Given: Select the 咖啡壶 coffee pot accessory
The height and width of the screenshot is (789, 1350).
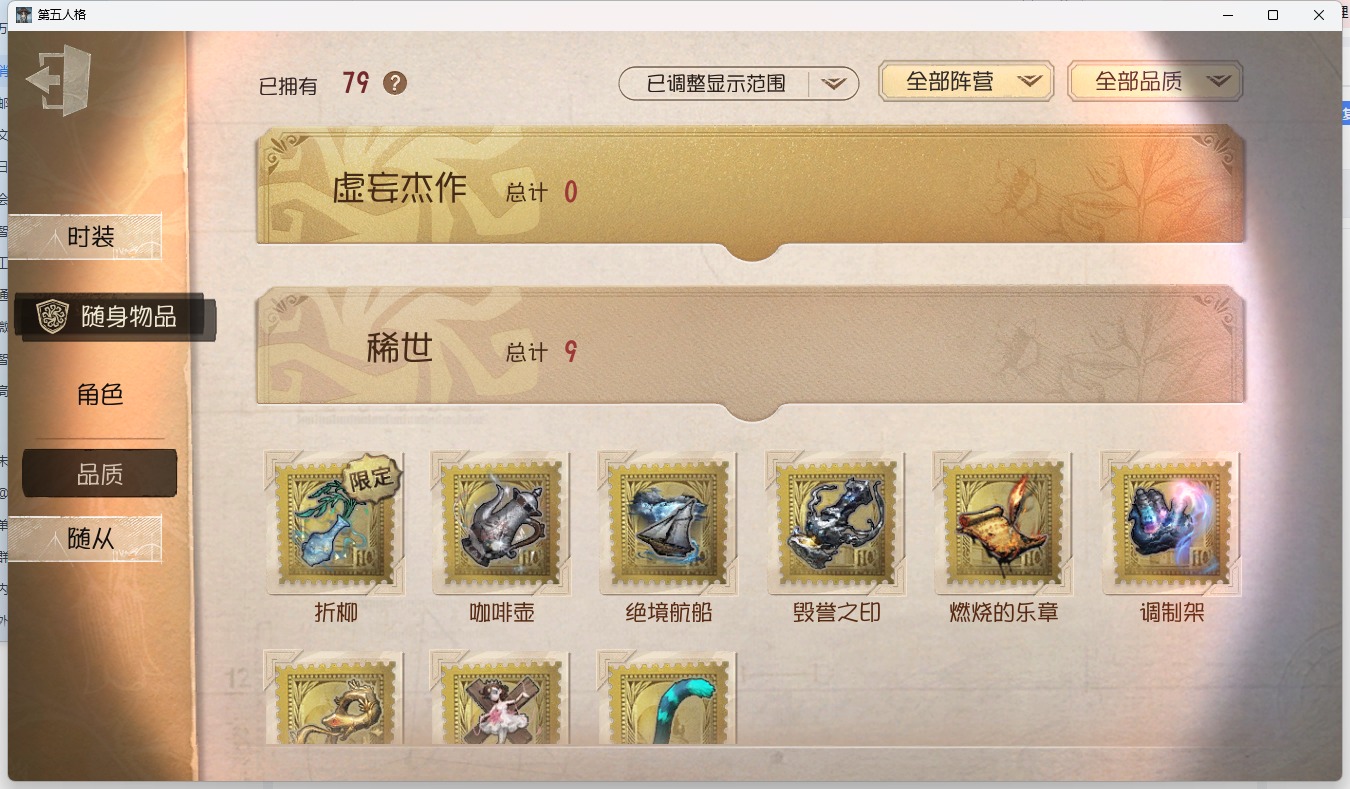Looking at the screenshot, I should click(x=501, y=522).
